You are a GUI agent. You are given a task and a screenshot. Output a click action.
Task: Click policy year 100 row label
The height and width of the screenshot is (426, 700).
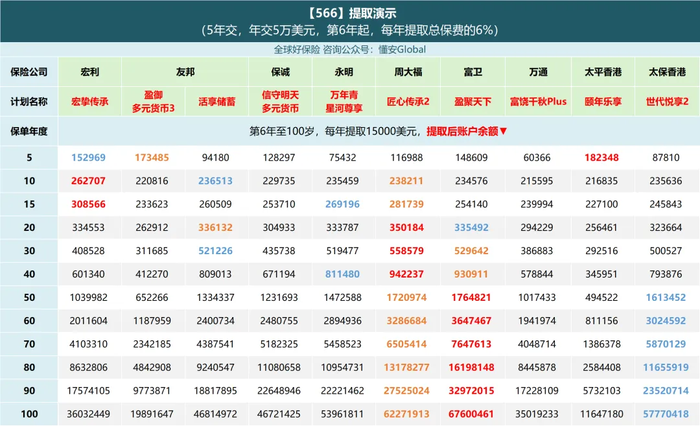(29, 414)
